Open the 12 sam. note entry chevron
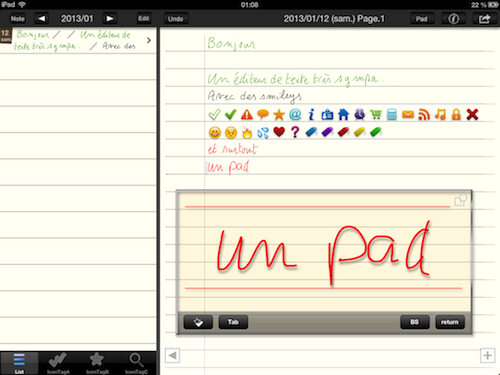Screen dimensions: 500x375 pos(149,40)
